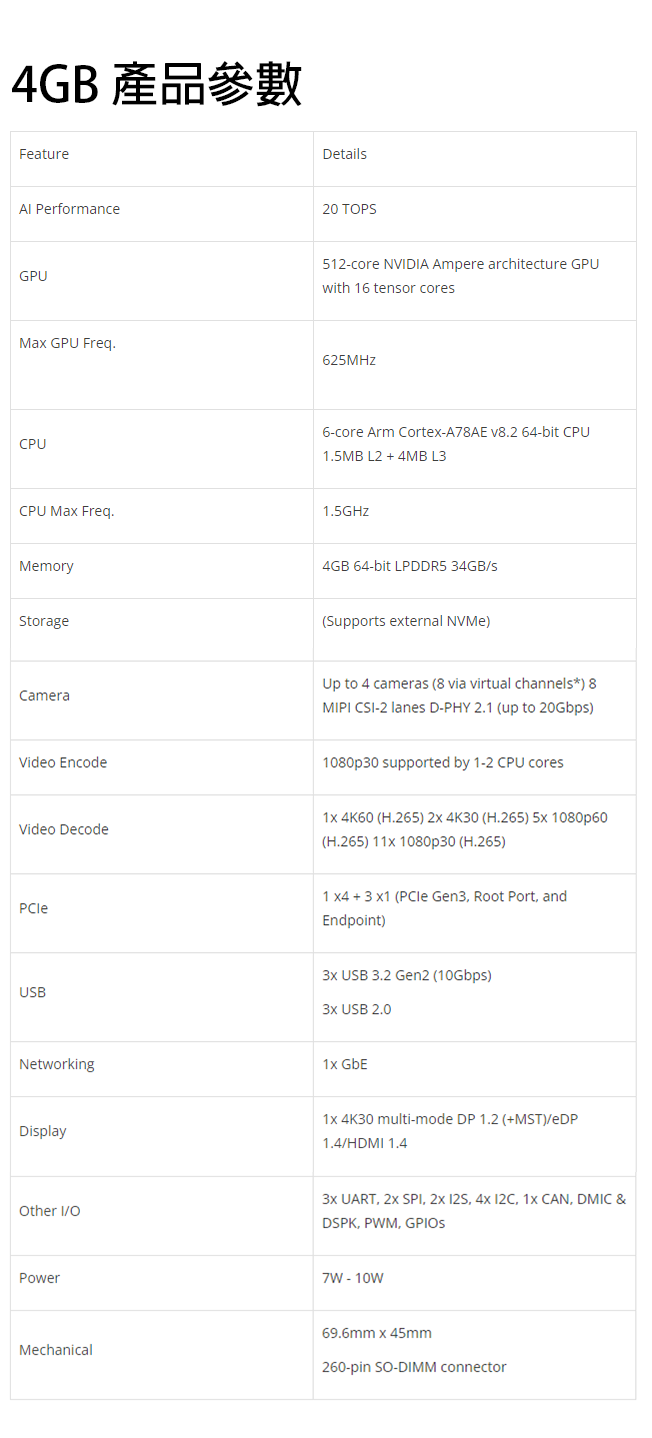Click the "20 TOPS" value cell
Screen dimensions: 652x1438
click(349, 209)
